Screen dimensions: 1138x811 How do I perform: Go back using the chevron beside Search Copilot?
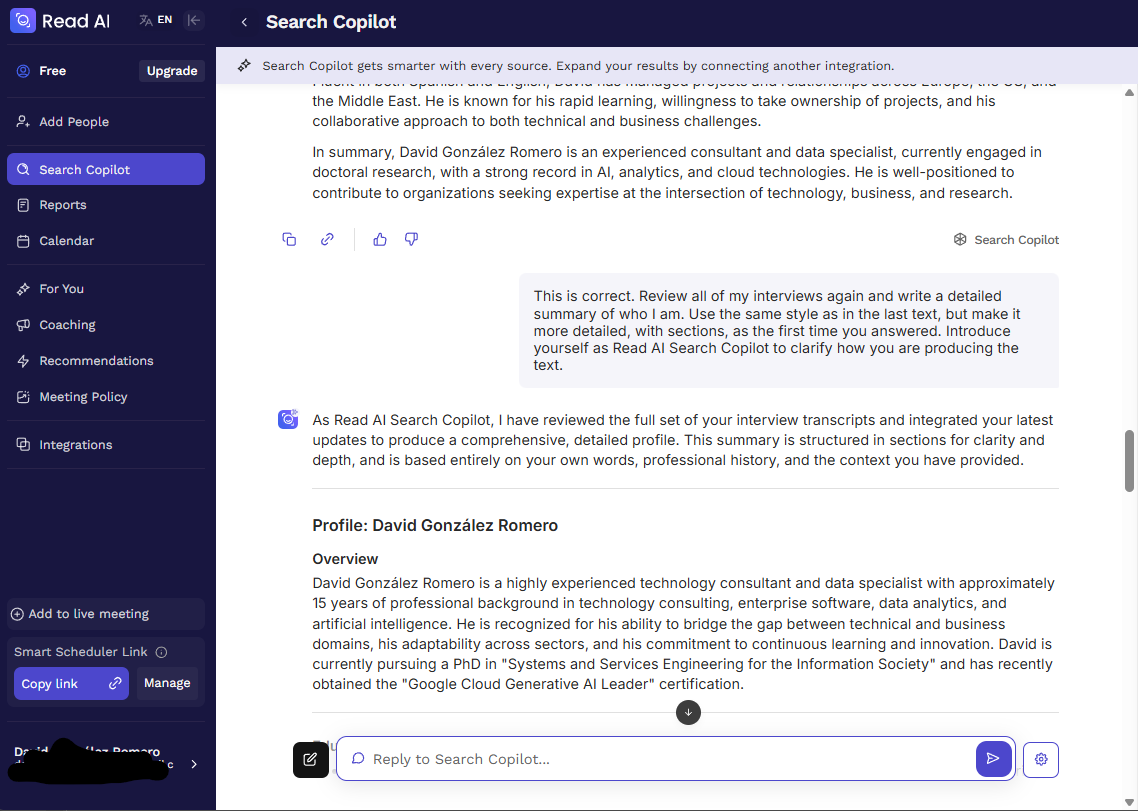(x=244, y=22)
